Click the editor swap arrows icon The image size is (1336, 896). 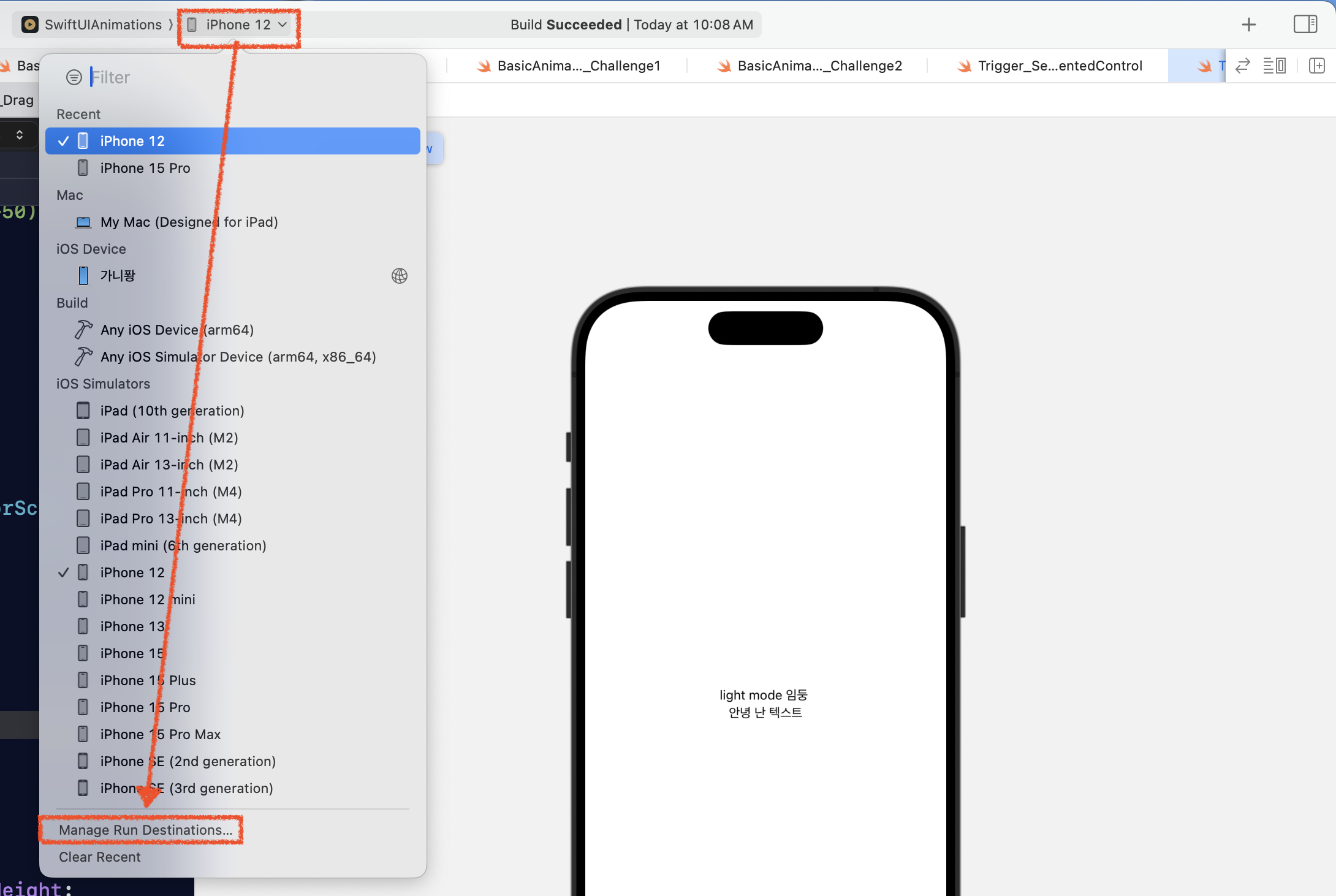pos(1242,66)
